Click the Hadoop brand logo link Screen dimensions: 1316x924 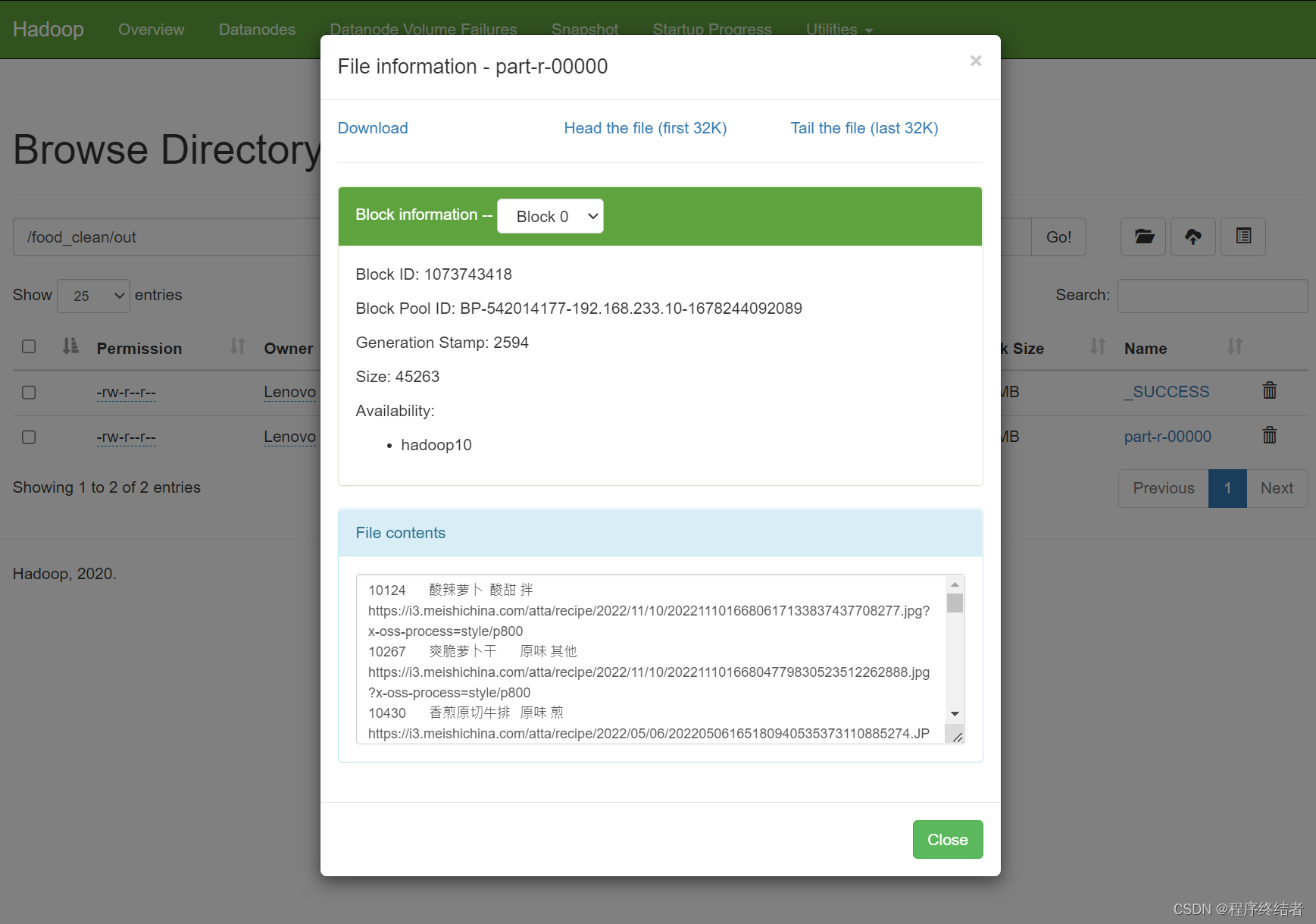click(x=48, y=29)
